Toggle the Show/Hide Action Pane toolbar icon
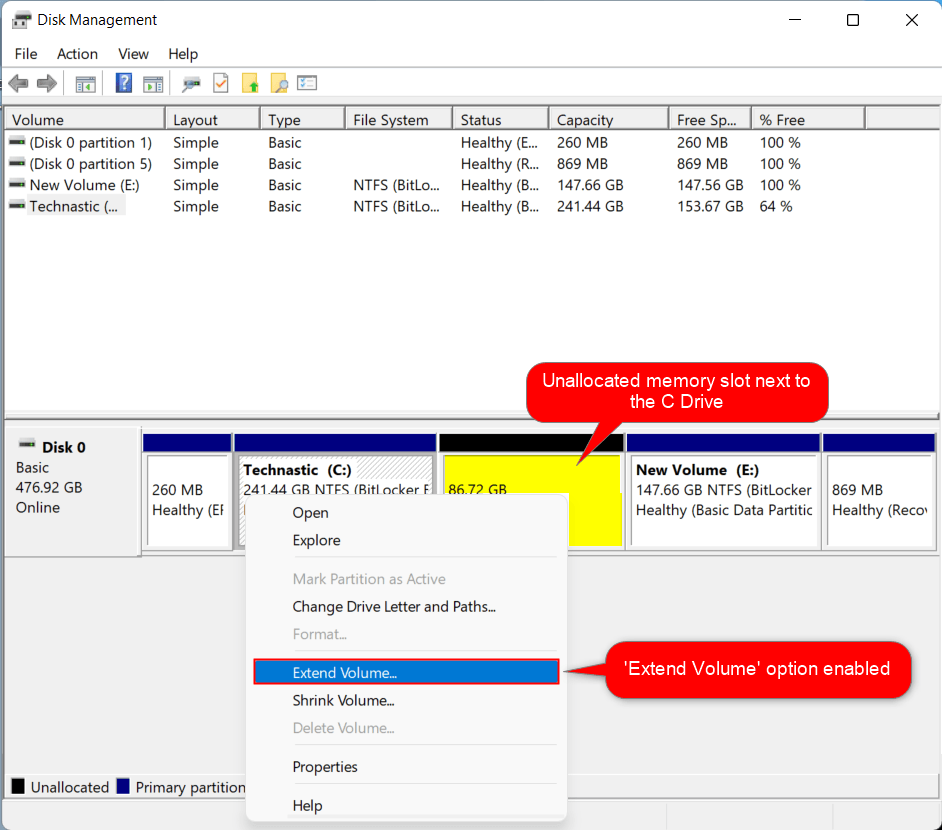The width and height of the screenshot is (942, 830). coord(153,83)
